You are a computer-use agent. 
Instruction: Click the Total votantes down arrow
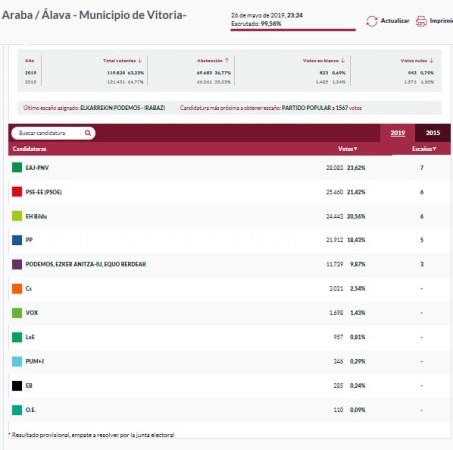(x=140, y=60)
